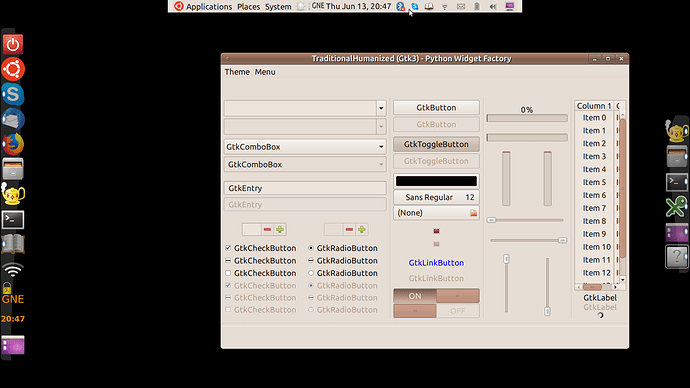Click the battery indicator in top panel
The image size is (690, 388).
[x=477, y=6]
